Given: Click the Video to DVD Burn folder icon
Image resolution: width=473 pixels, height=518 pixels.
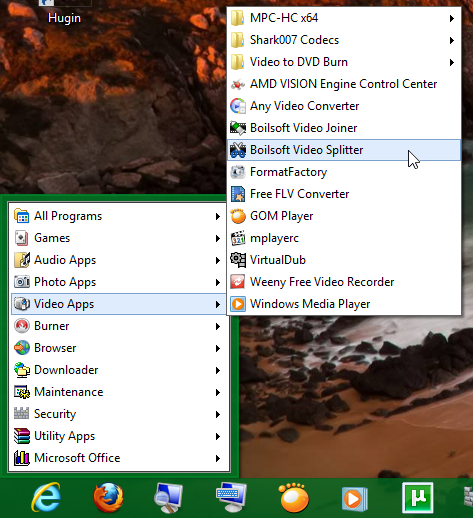Looking at the screenshot, I should 238,62.
